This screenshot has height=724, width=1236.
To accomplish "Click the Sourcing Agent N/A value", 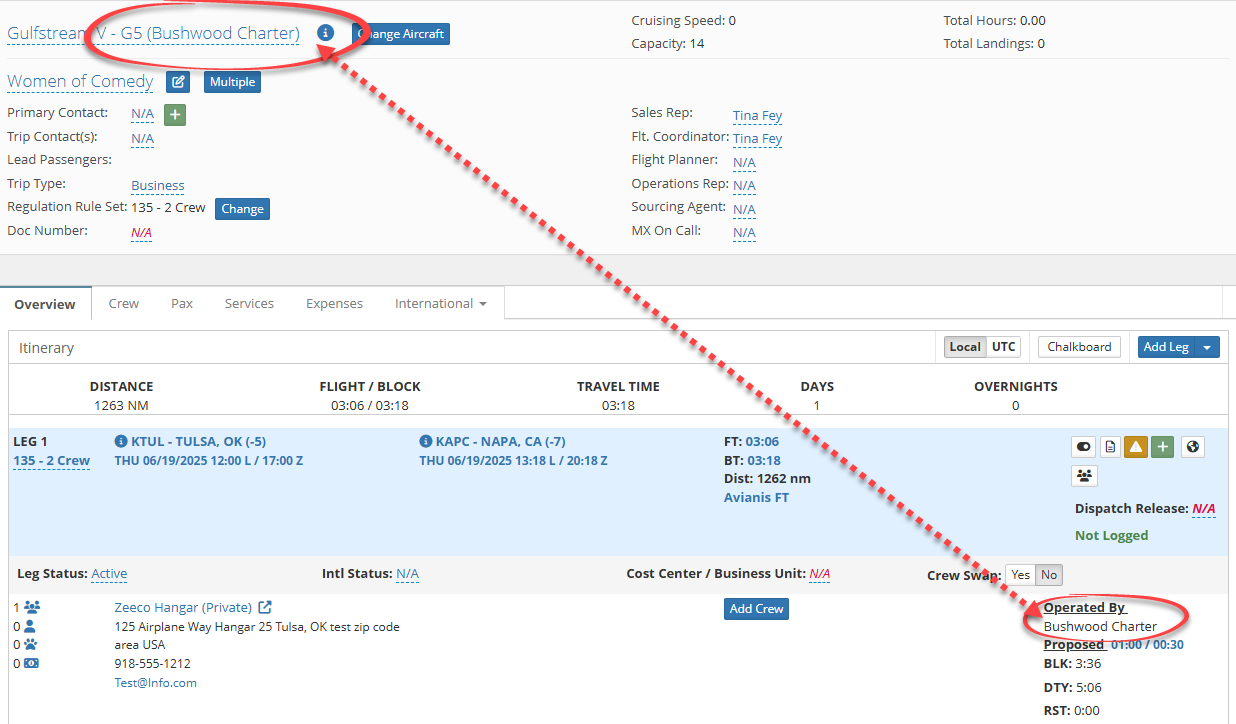I will point(744,210).
